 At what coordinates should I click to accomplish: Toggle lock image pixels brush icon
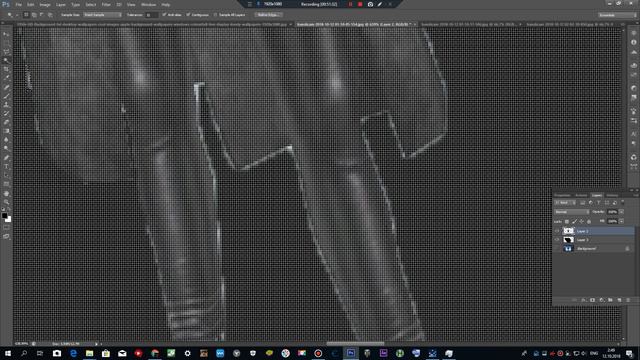[574, 222]
